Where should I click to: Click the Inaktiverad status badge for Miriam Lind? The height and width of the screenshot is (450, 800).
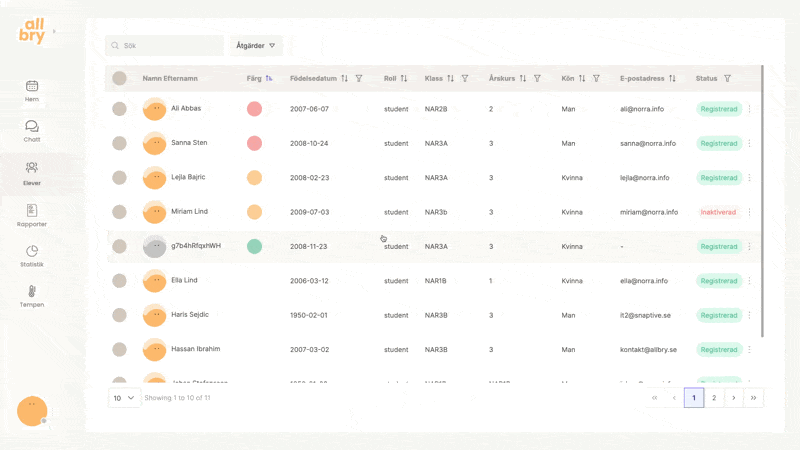point(718,212)
